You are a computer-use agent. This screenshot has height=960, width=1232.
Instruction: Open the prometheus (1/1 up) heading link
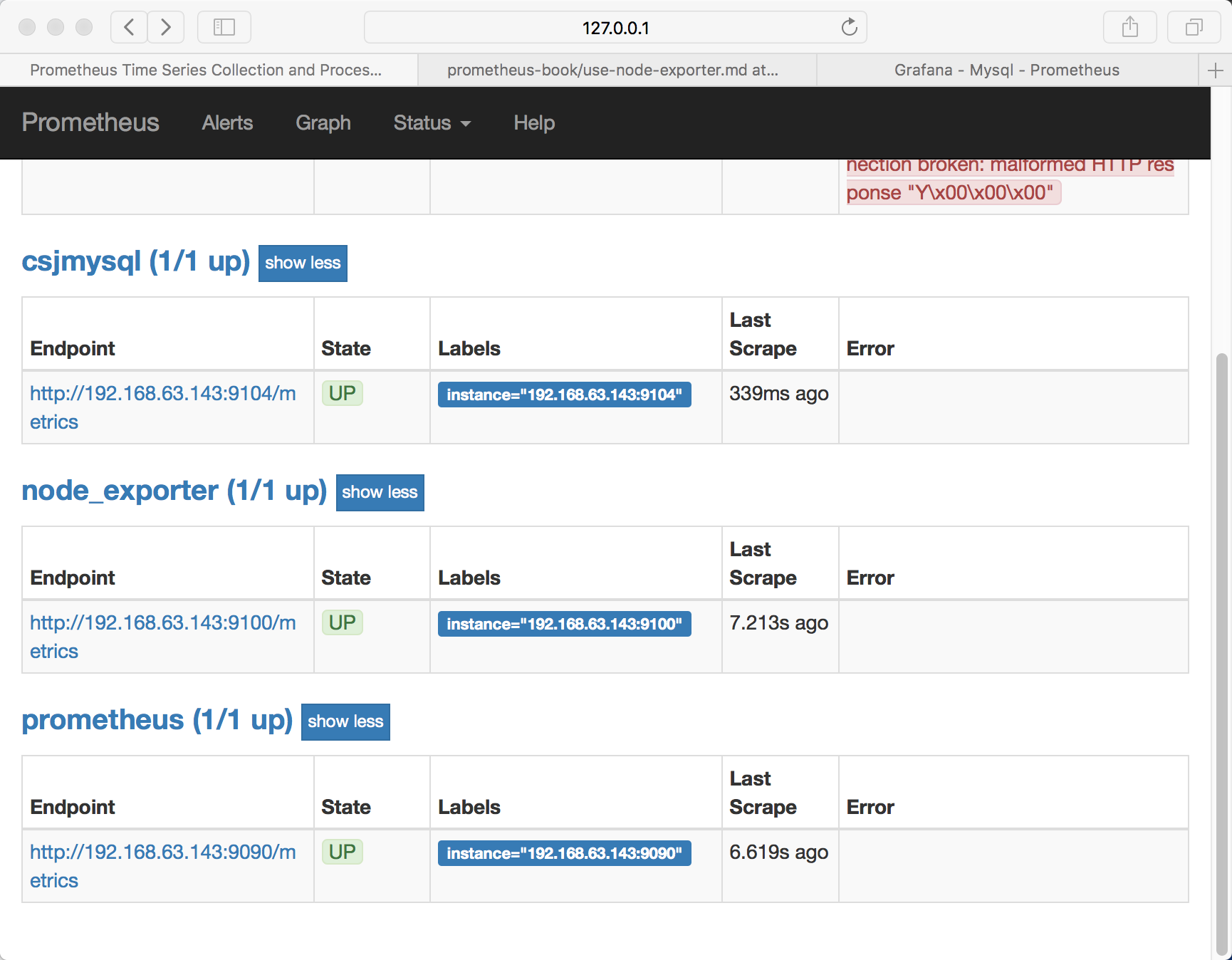tap(157, 720)
